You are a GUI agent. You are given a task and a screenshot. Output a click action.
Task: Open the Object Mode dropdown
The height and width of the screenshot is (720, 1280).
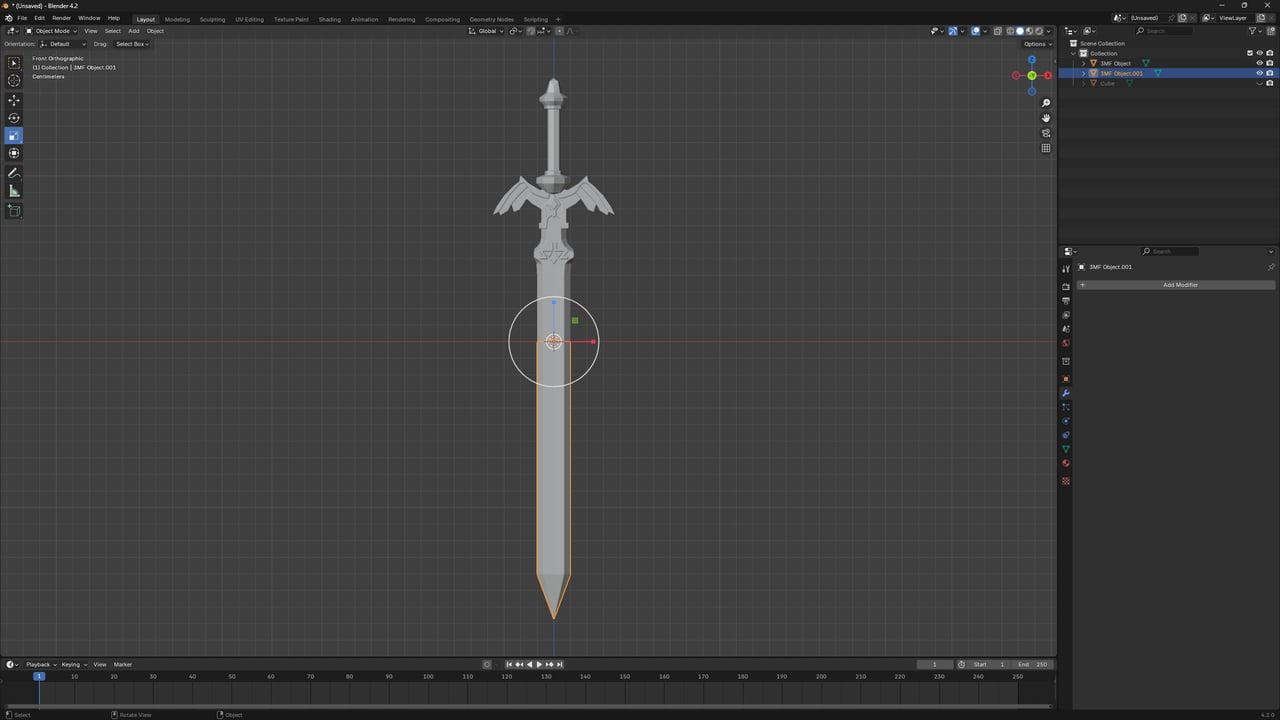(51, 31)
